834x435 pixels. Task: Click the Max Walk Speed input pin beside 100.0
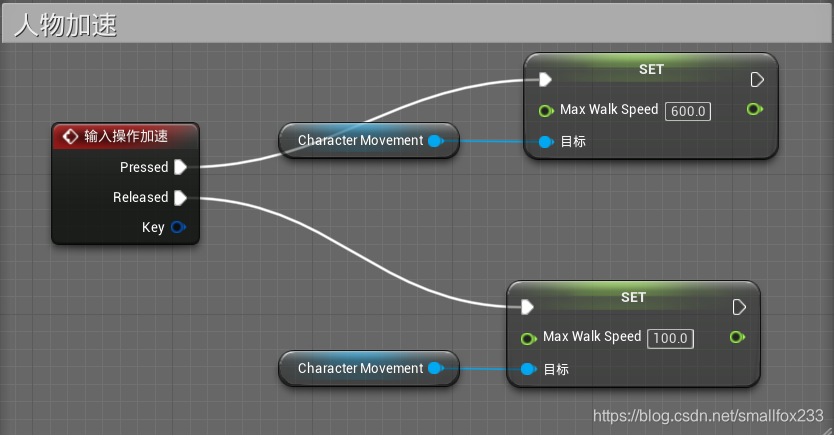click(x=528, y=338)
